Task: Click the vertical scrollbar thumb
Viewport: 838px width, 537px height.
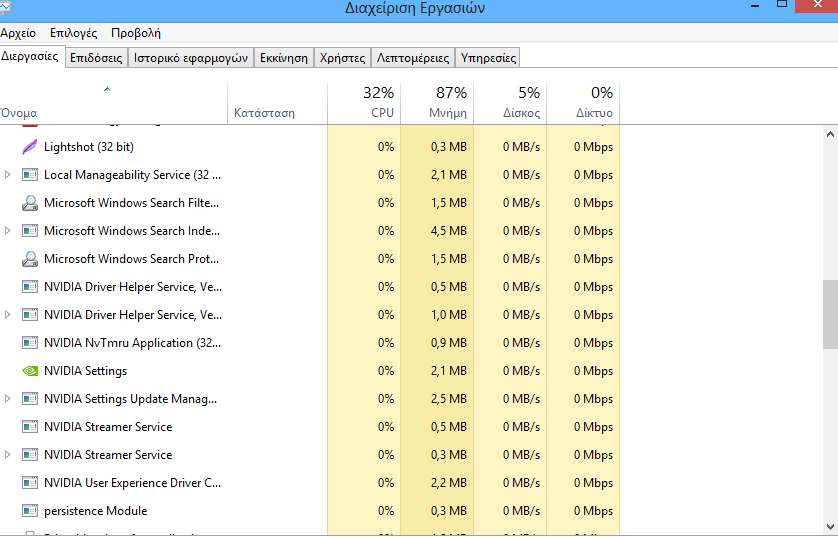Action: [x=830, y=315]
